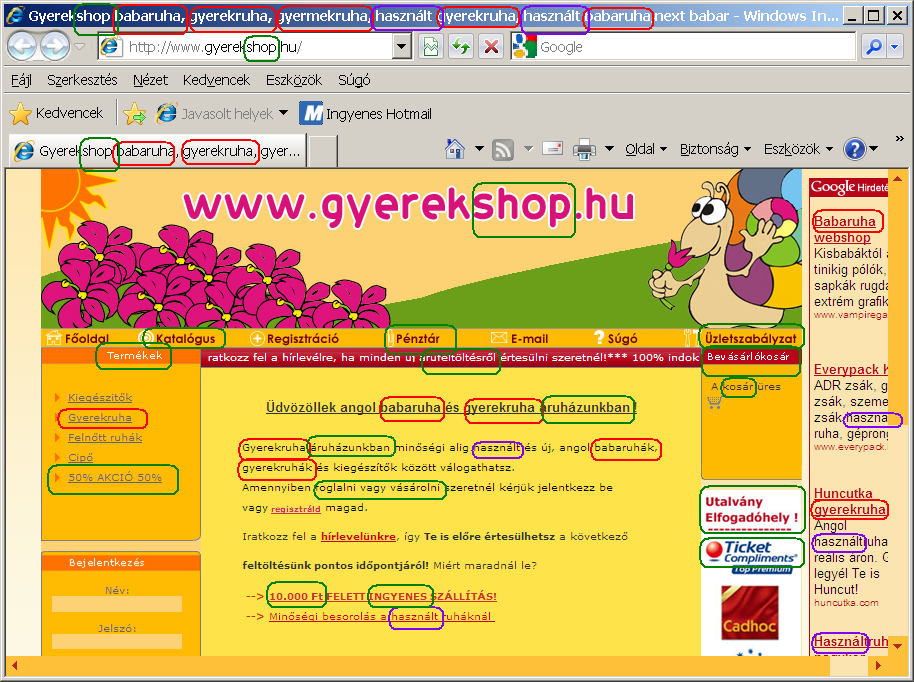This screenshot has height=682, width=914.
Task: Open the E-mail navigation link
Action: pyautogui.click(x=519, y=338)
